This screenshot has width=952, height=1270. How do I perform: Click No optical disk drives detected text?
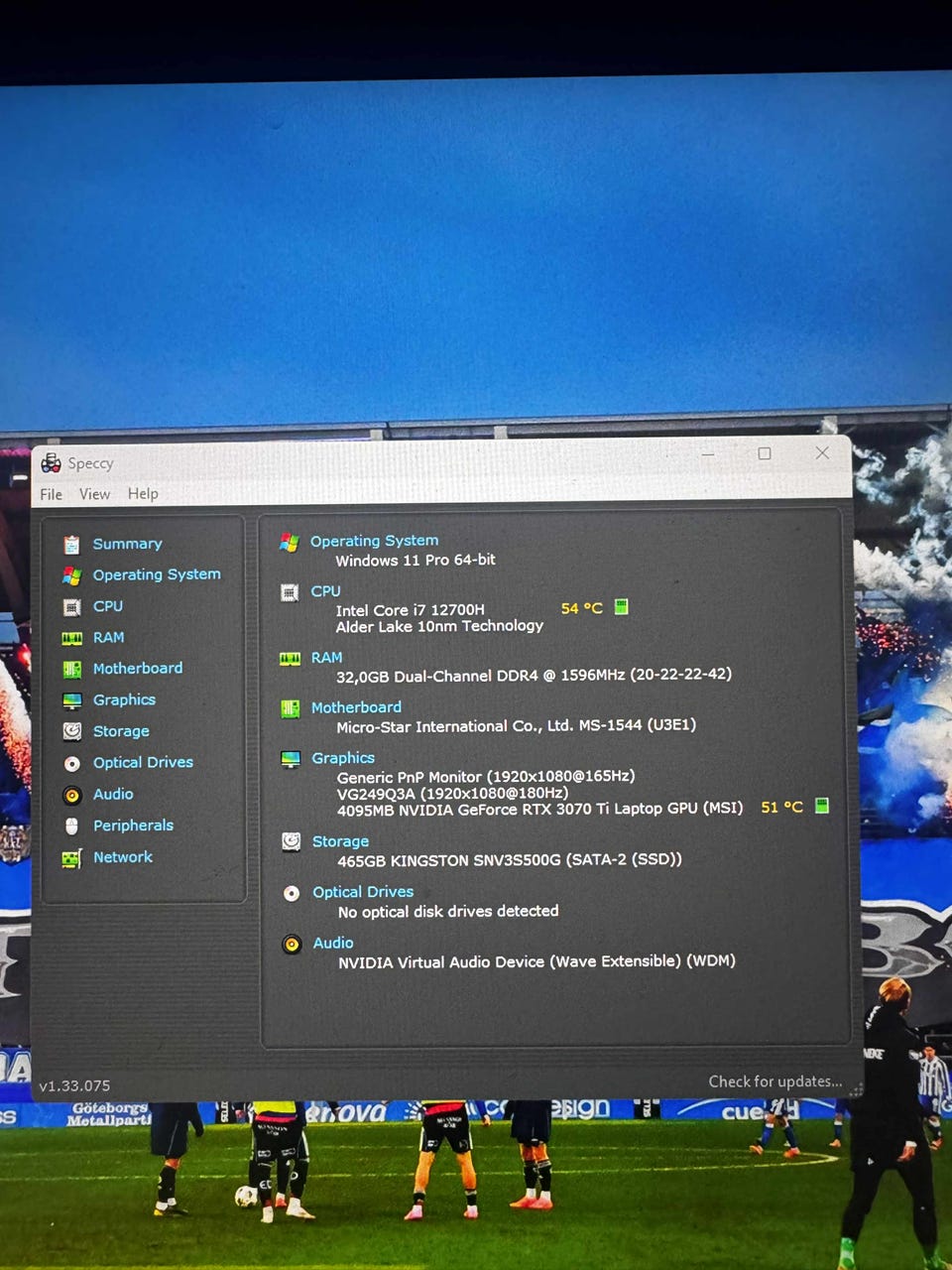(448, 912)
